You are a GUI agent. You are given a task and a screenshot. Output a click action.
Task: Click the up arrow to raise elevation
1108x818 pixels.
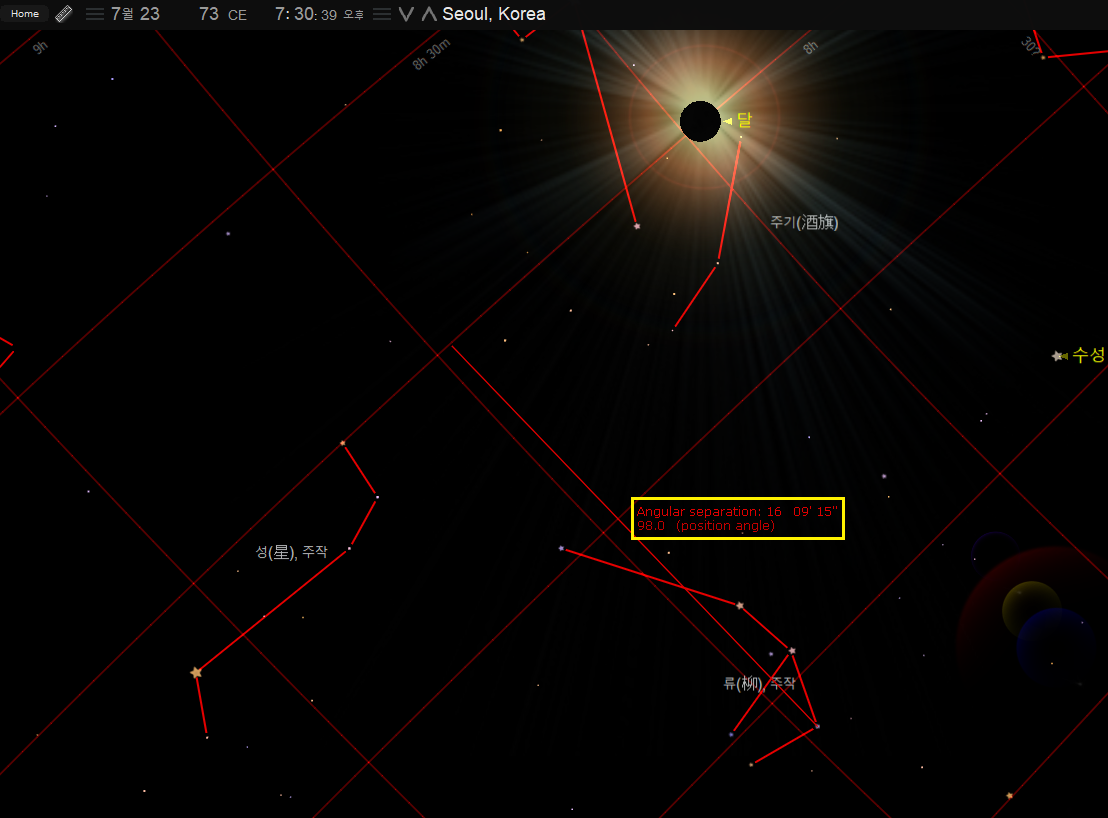[429, 14]
